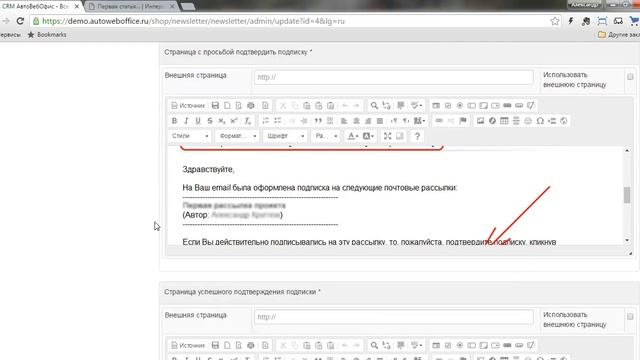
Task: Open Text Color dropdown in subscription request editor
Action: click(353, 136)
